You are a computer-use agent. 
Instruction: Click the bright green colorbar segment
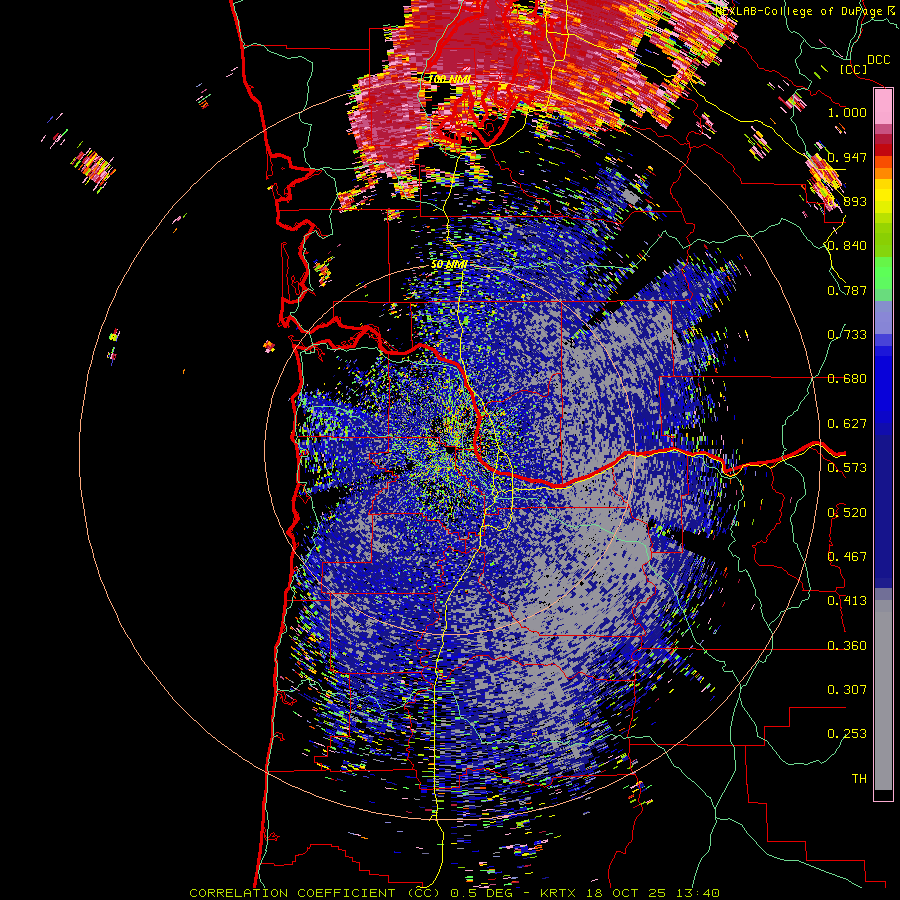click(883, 272)
